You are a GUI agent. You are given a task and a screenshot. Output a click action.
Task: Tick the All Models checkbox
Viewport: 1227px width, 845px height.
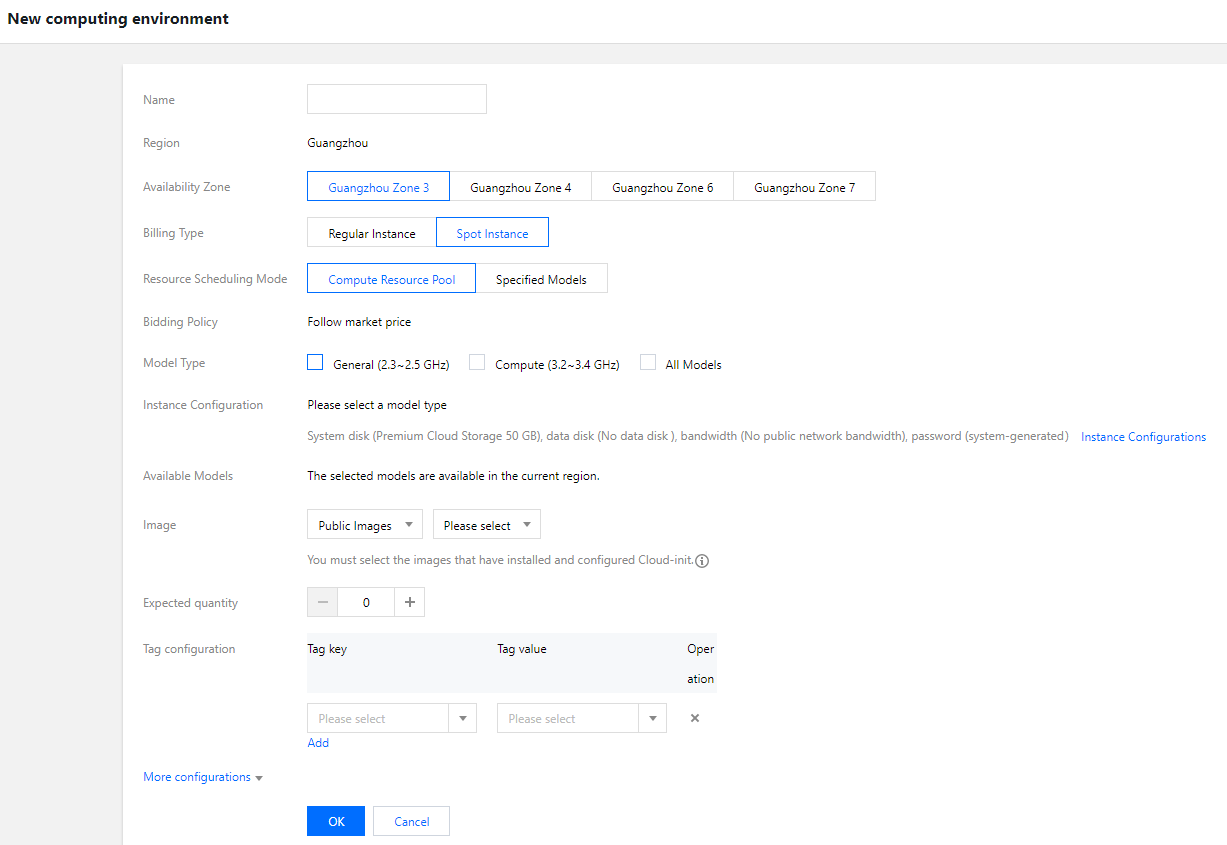(x=648, y=363)
